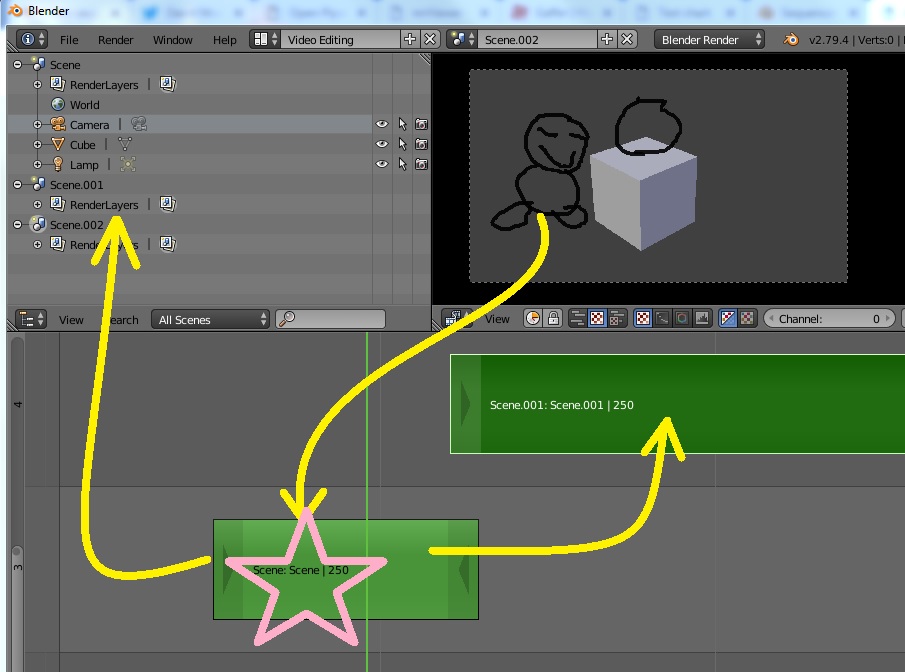Click render layer icon beside Scene RenderLayers
This screenshot has height=672, width=905.
(x=167, y=84)
